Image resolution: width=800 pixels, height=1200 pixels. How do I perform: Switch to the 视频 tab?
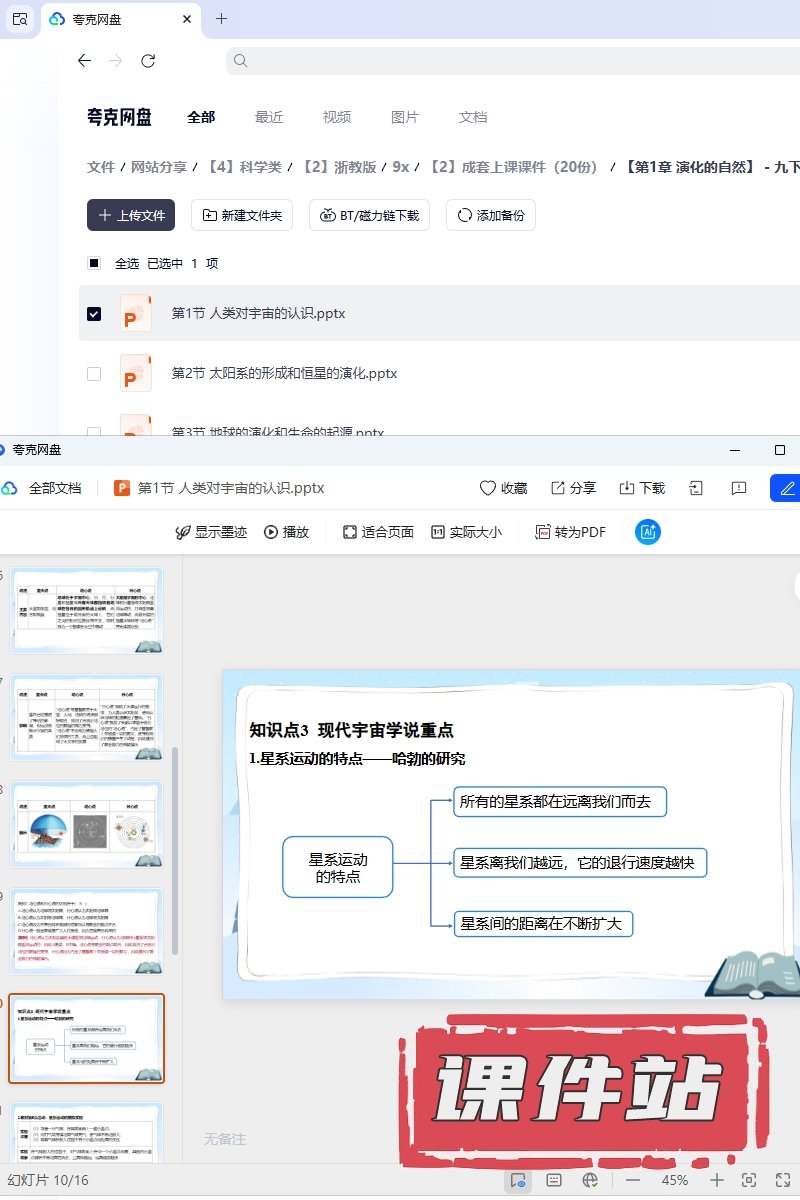pyautogui.click(x=337, y=117)
